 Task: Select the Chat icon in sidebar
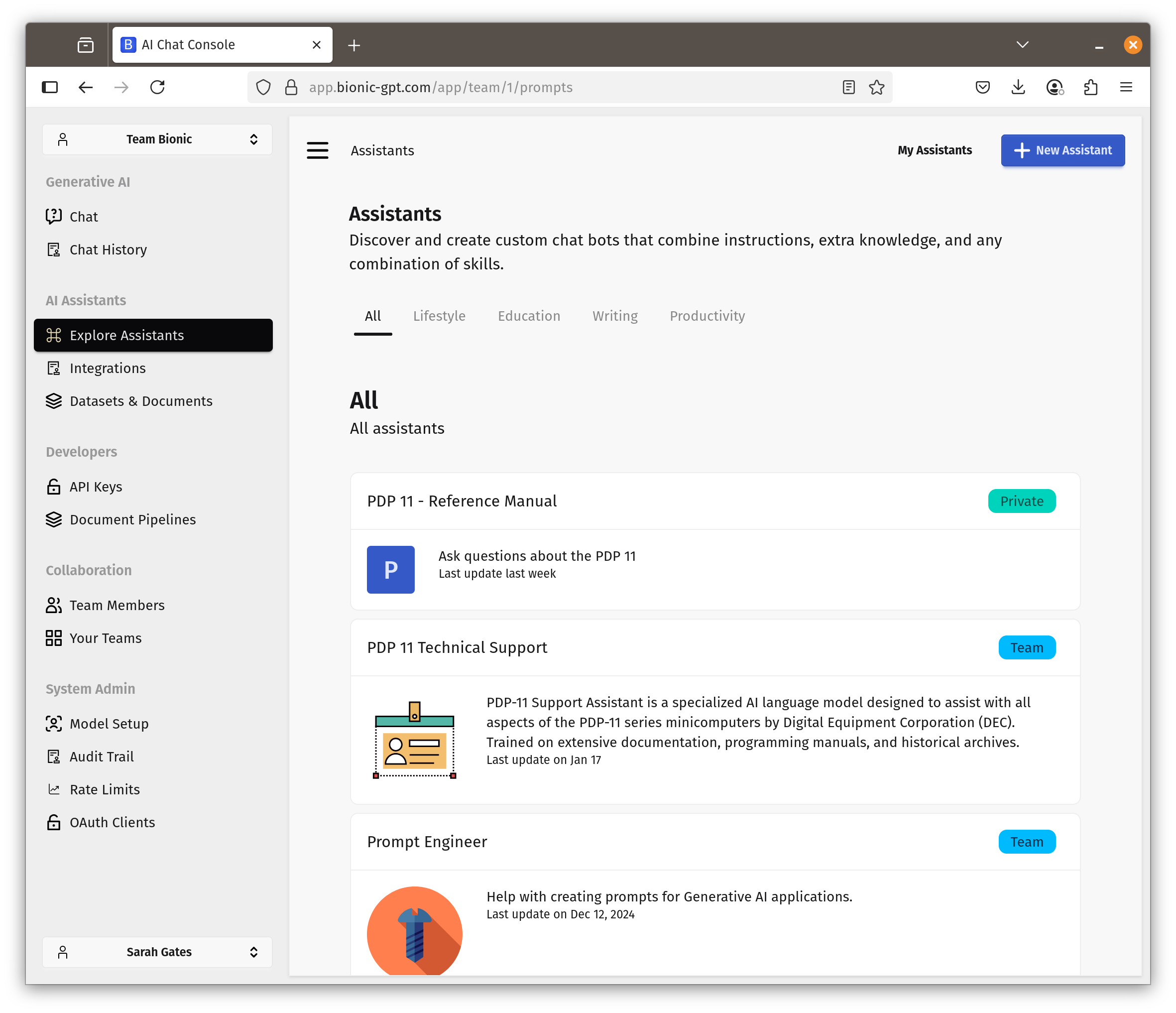coord(54,216)
